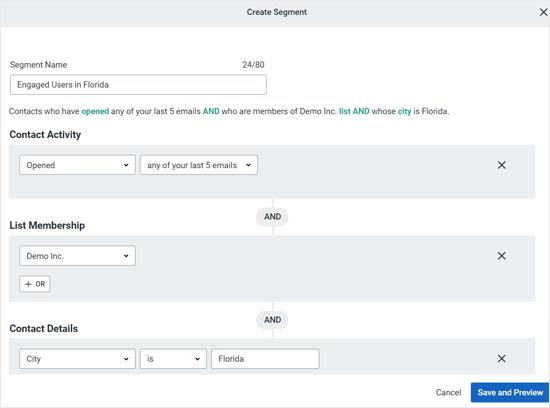Image resolution: width=550 pixels, height=408 pixels.
Task: Add an OR list condition
Action: (35, 284)
